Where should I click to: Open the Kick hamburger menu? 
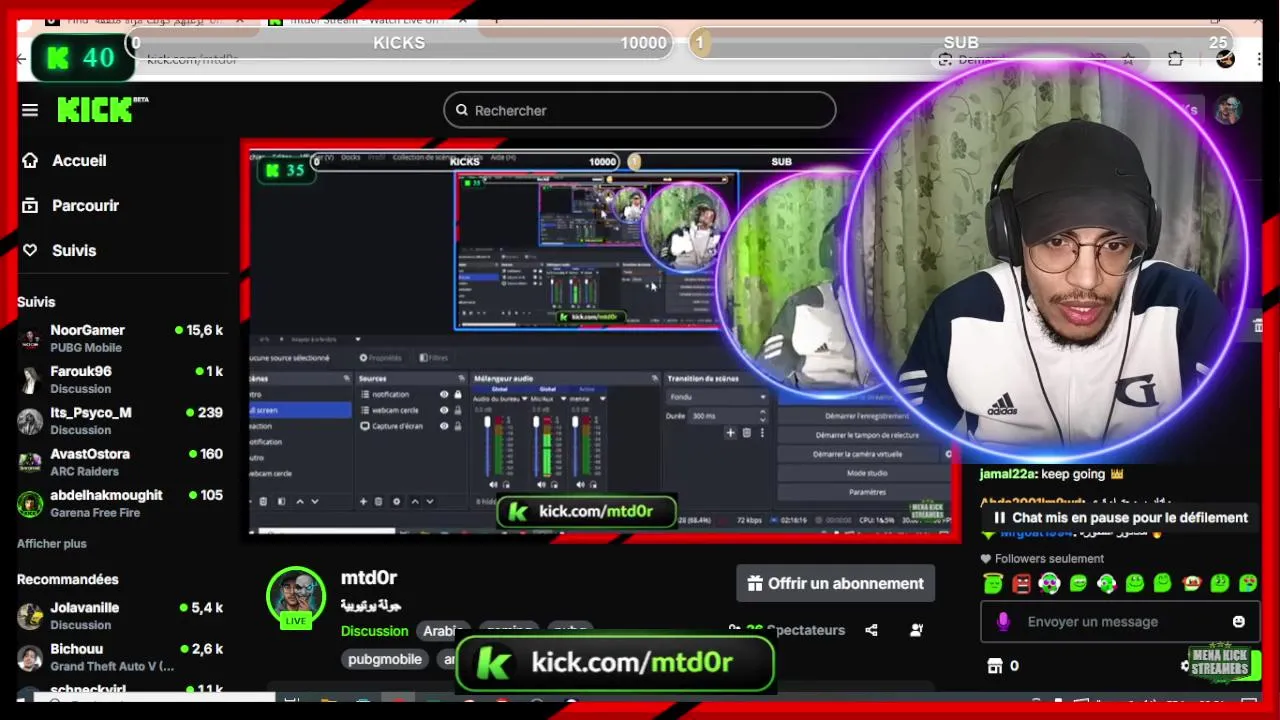point(30,110)
